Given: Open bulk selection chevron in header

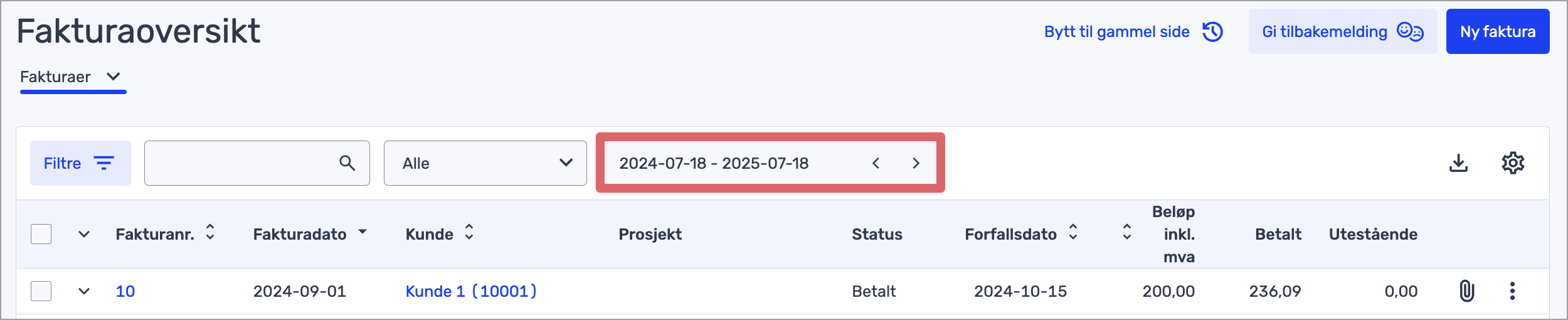Looking at the screenshot, I should point(84,234).
